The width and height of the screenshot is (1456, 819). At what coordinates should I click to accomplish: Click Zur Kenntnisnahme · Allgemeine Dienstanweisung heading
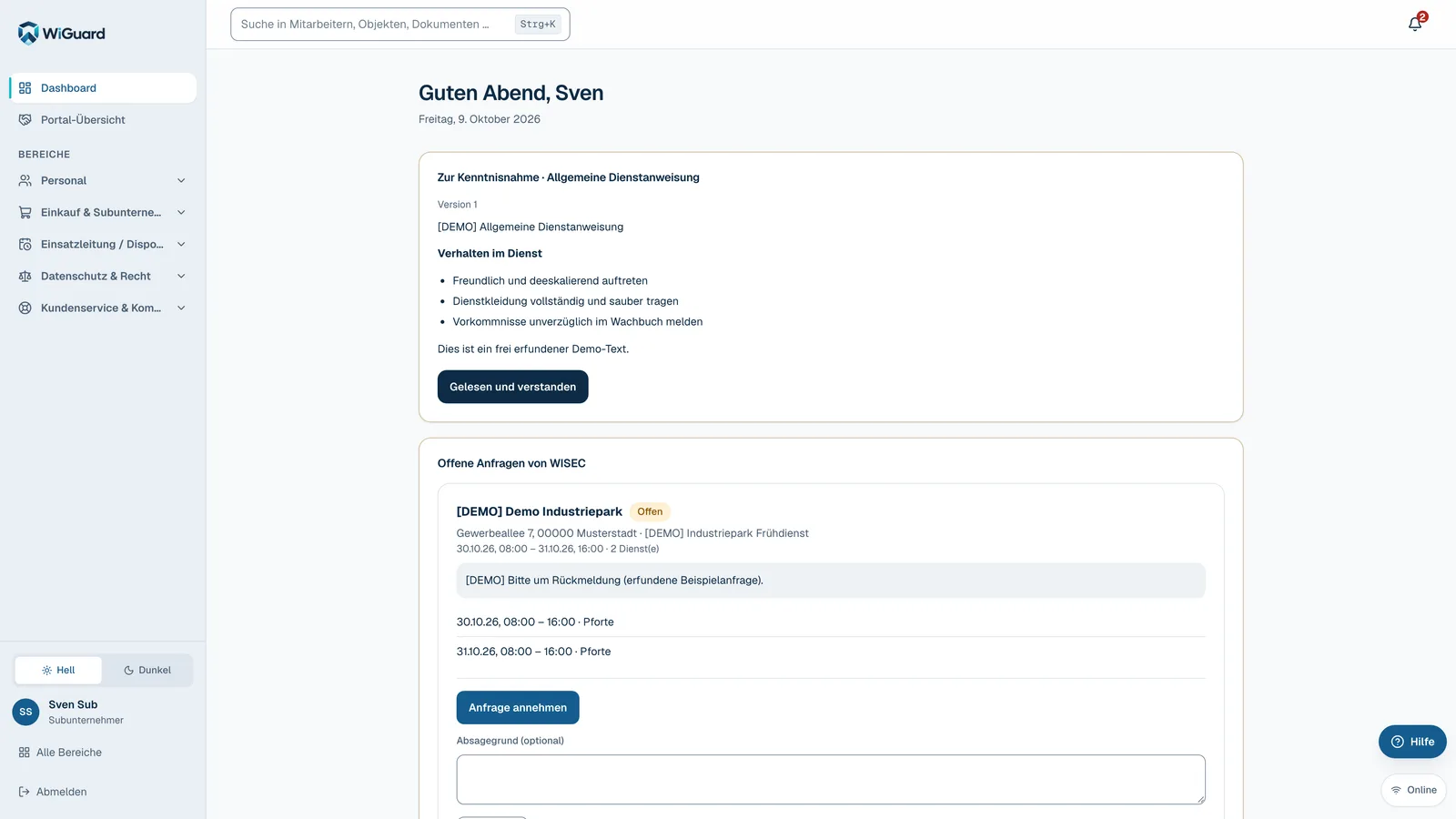coord(569,177)
